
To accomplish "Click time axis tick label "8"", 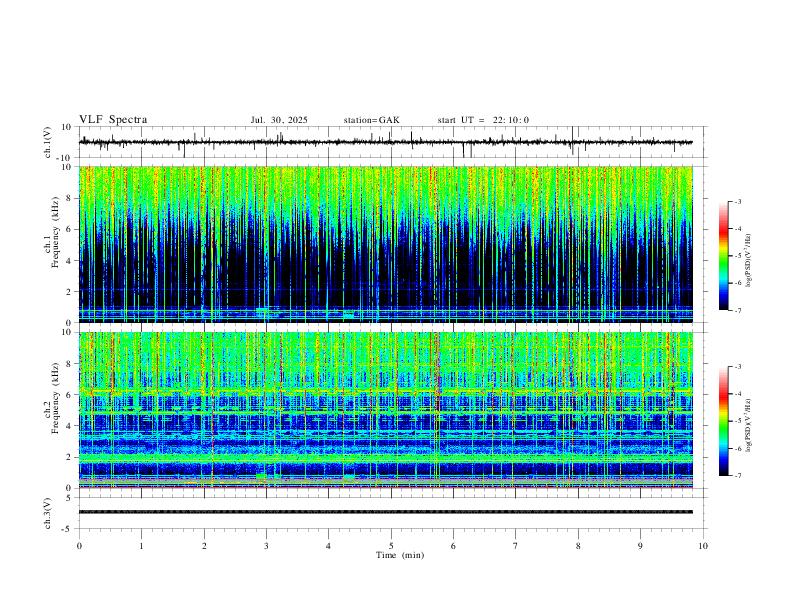I will 578,546.
